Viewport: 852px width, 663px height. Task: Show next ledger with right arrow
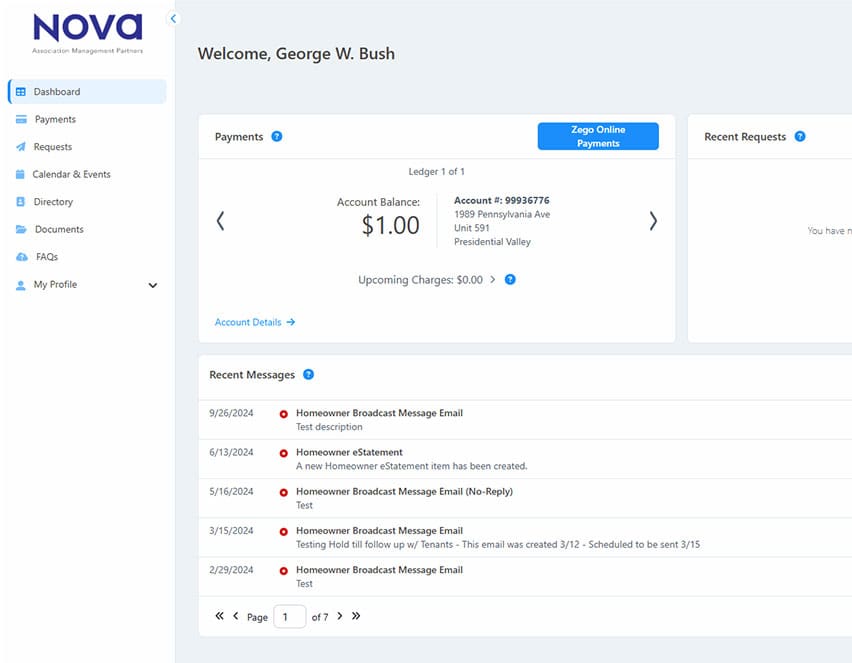pos(653,221)
